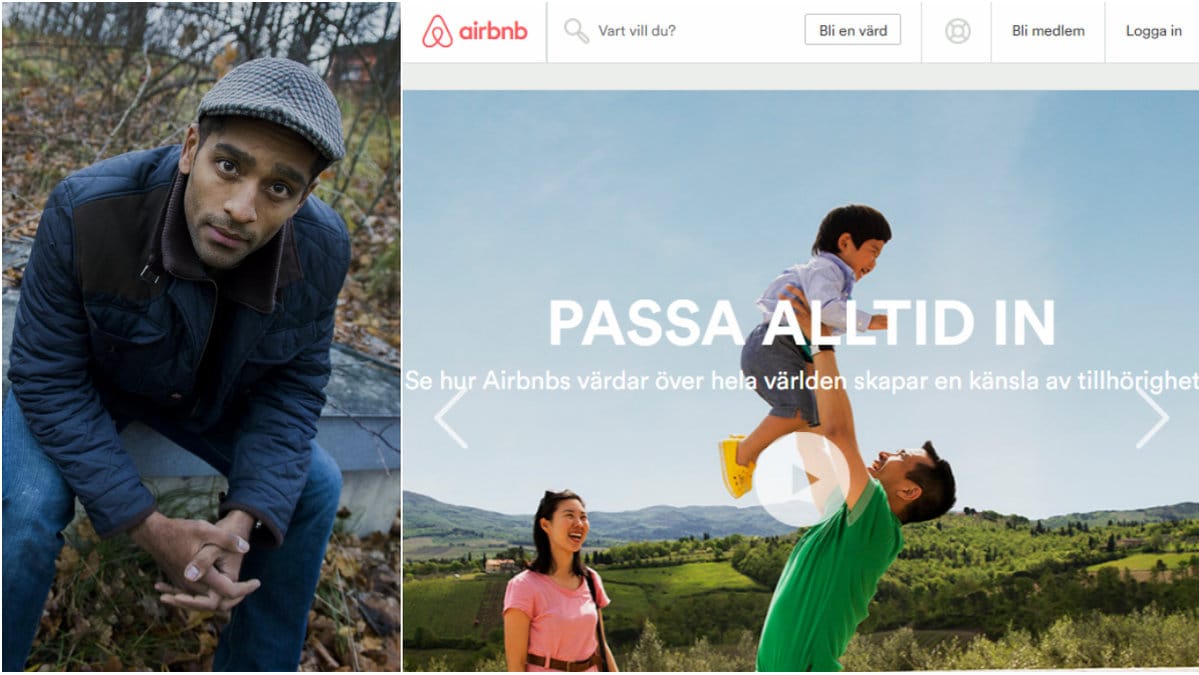The height and width of the screenshot is (675, 1199).
Task: Focus the 'Vart vill du?' search field
Action: tap(673, 31)
